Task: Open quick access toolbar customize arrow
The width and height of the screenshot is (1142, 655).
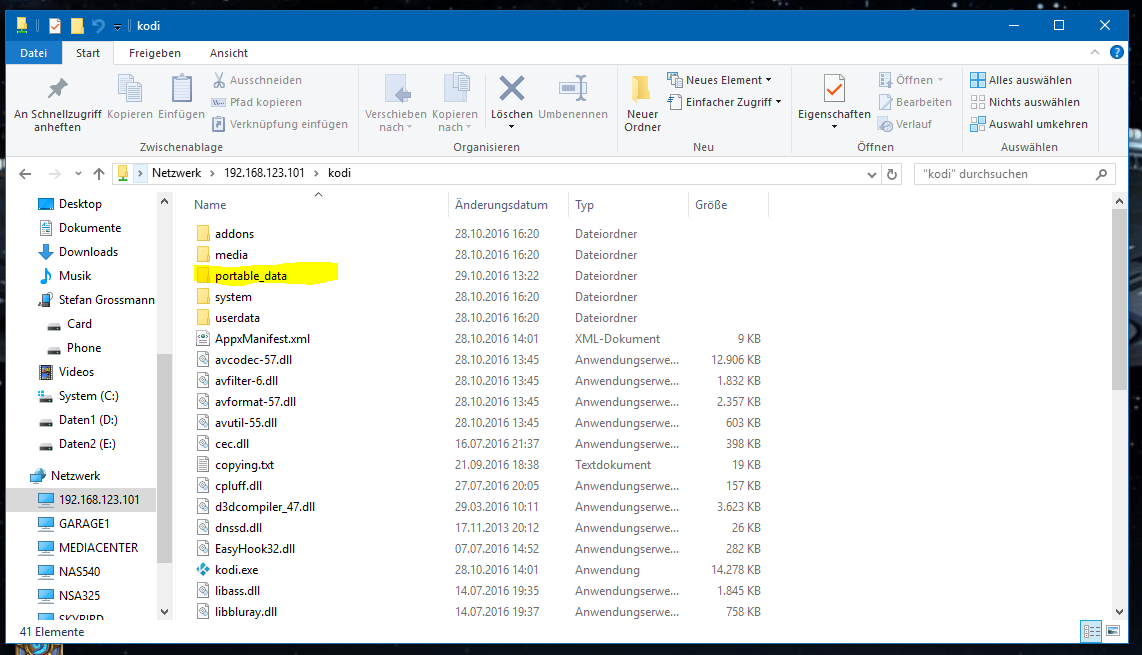Action: [117, 27]
